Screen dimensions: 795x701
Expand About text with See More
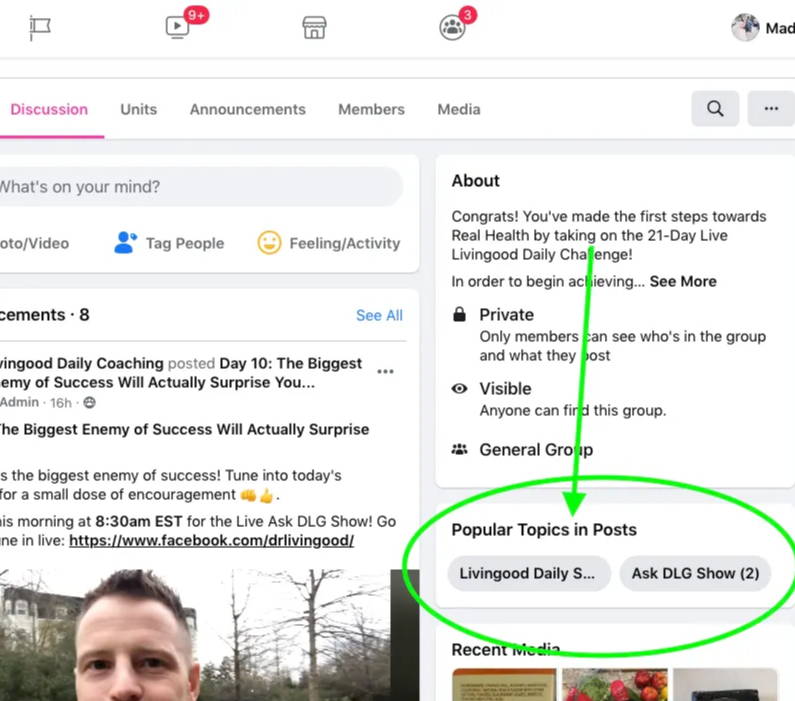coord(683,281)
